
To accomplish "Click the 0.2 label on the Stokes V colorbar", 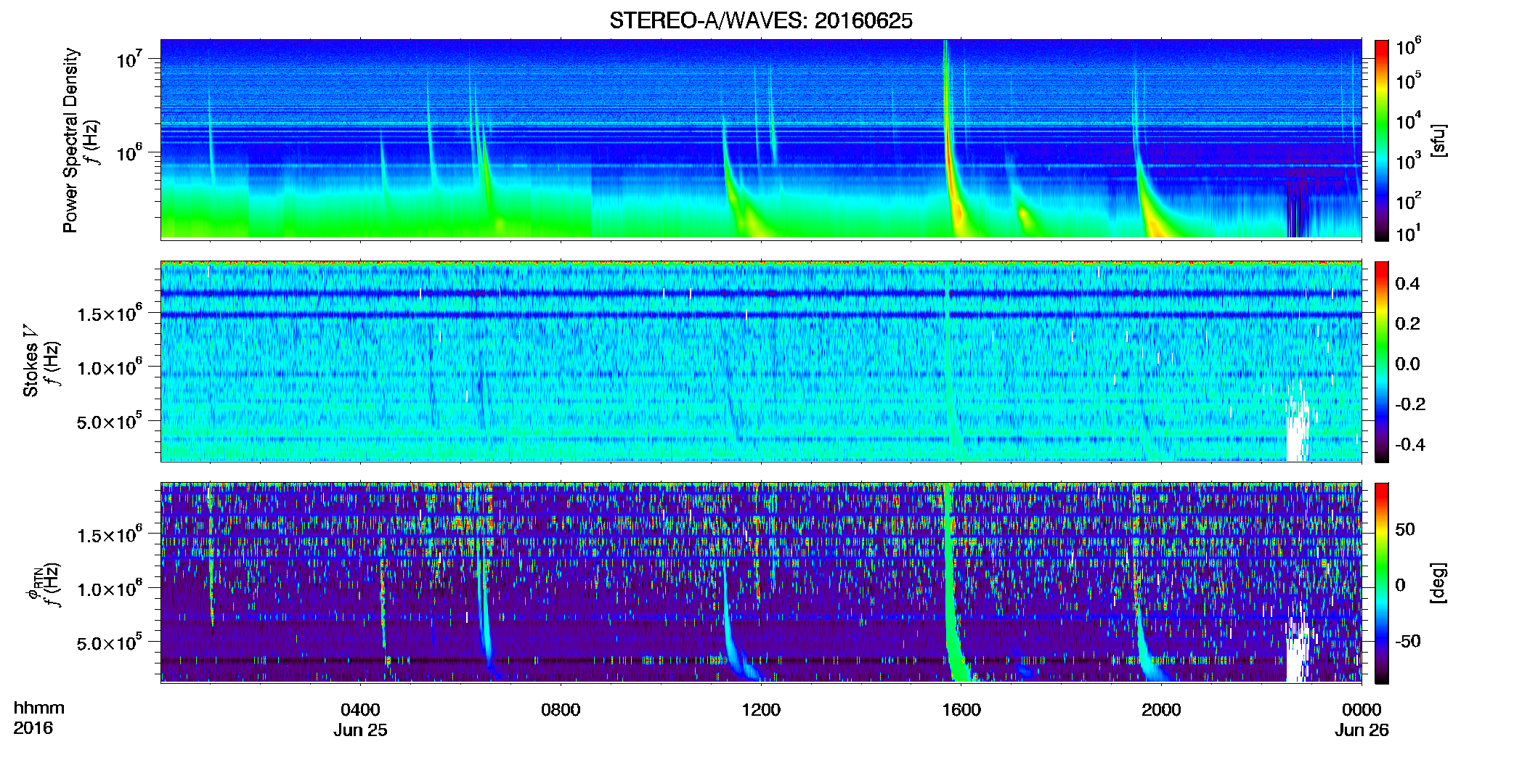I will click(1407, 323).
